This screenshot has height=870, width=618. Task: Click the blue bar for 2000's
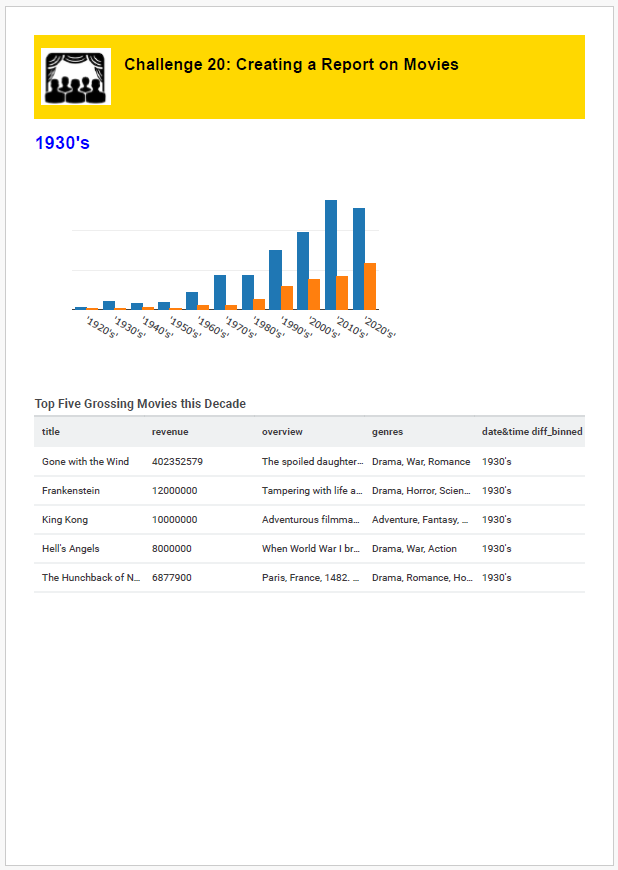(x=303, y=271)
